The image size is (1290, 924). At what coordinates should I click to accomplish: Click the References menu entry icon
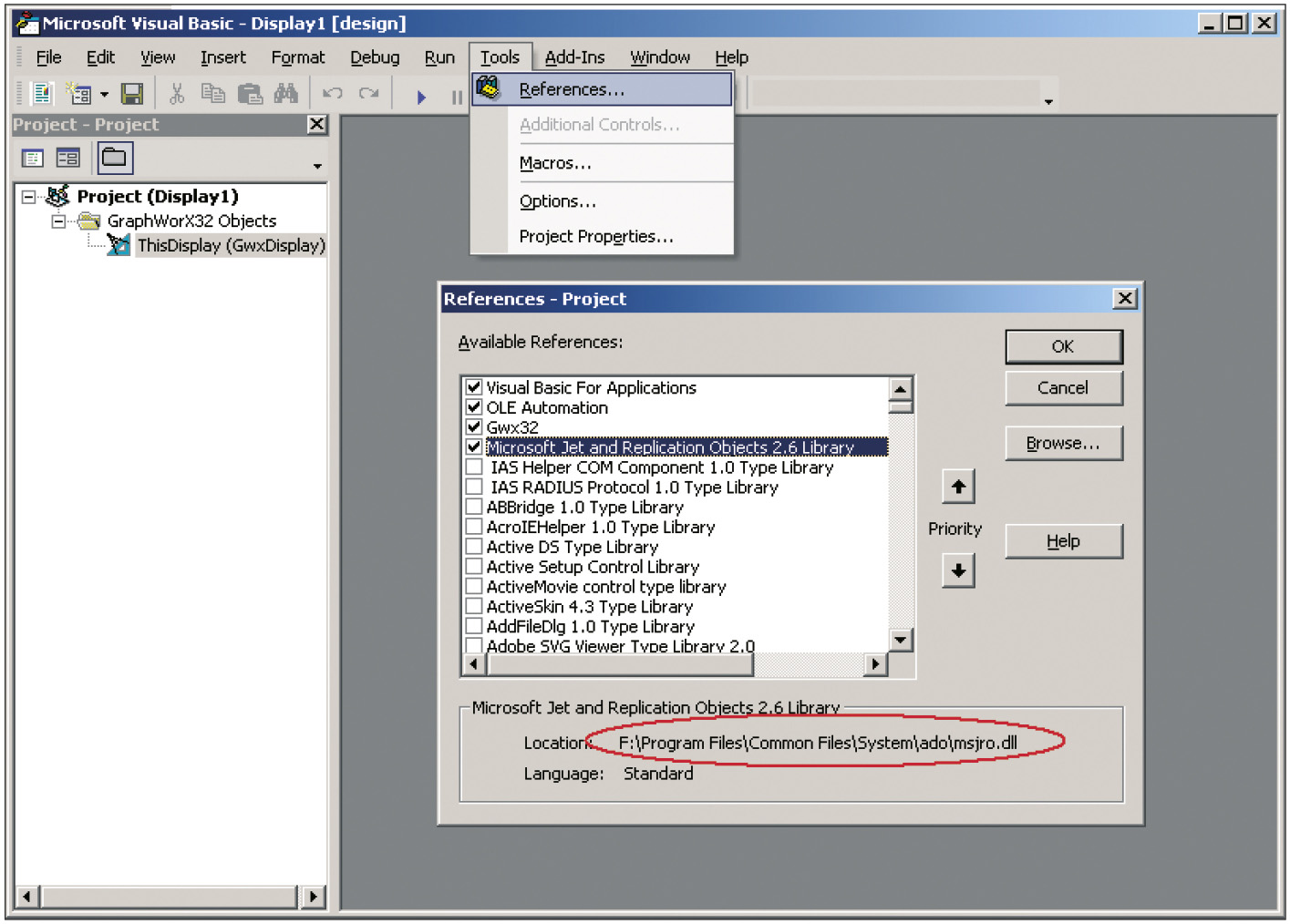click(489, 88)
